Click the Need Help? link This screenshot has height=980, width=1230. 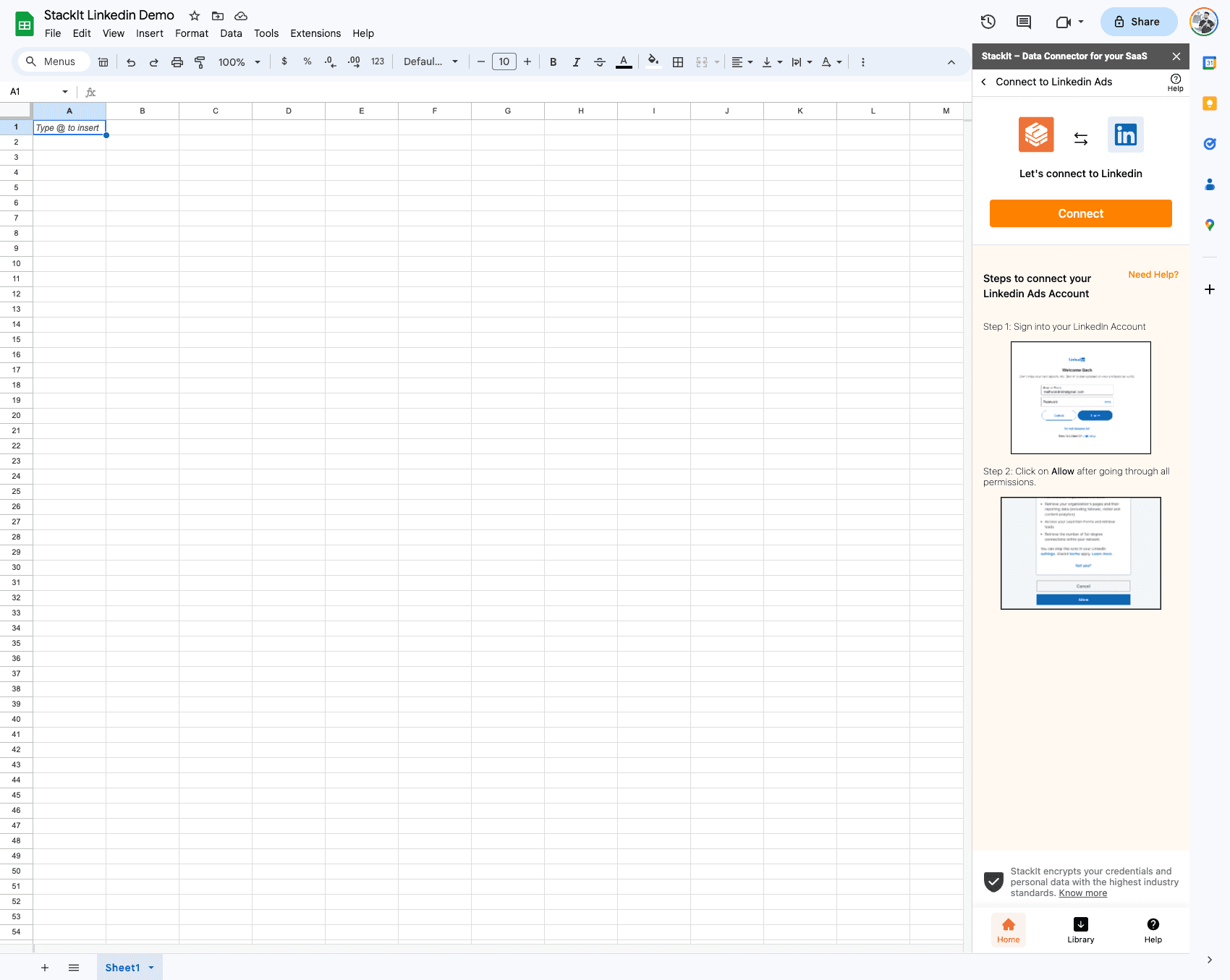tap(1153, 275)
